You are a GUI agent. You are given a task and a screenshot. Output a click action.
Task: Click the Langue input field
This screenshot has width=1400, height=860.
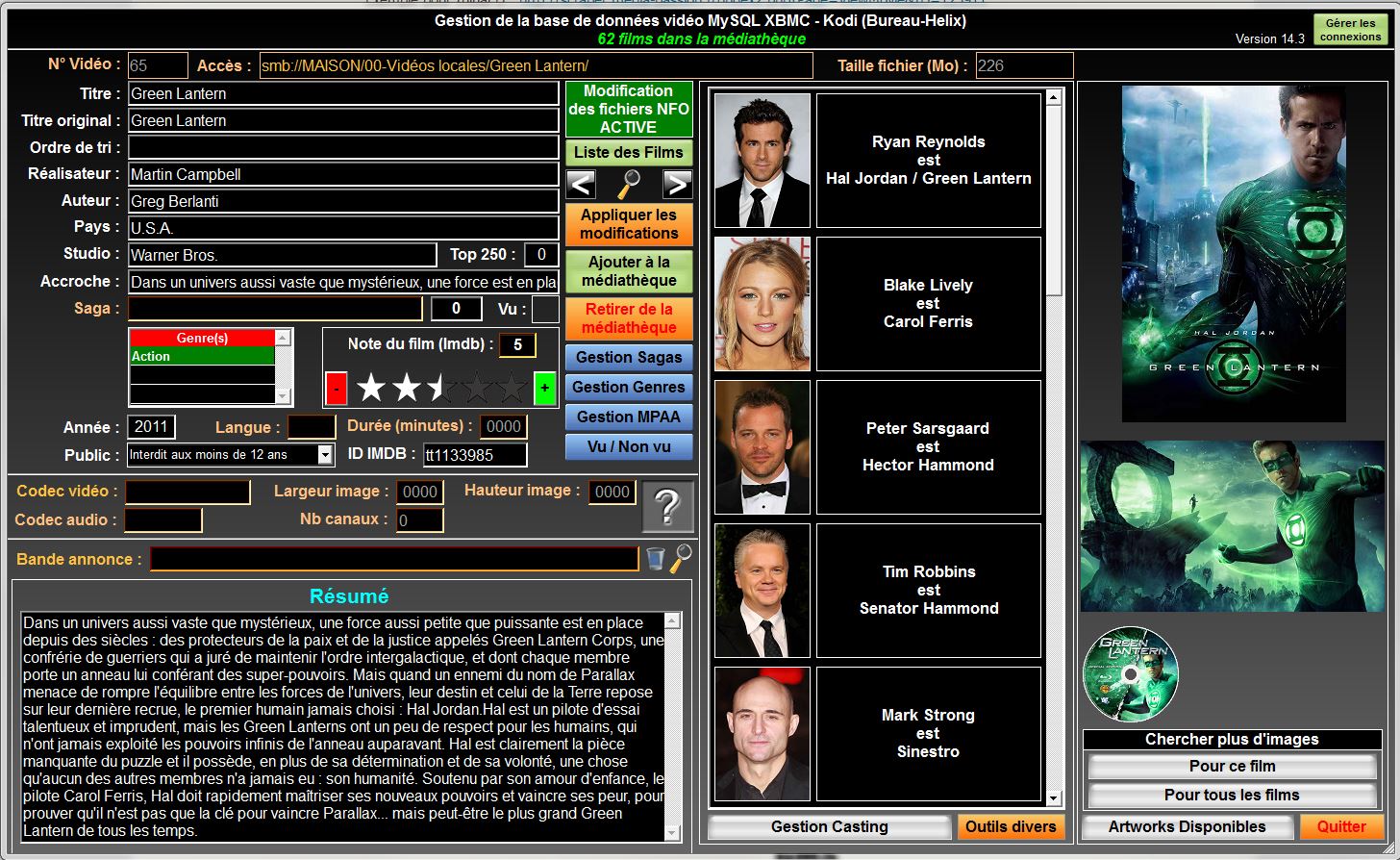pyautogui.click(x=312, y=426)
